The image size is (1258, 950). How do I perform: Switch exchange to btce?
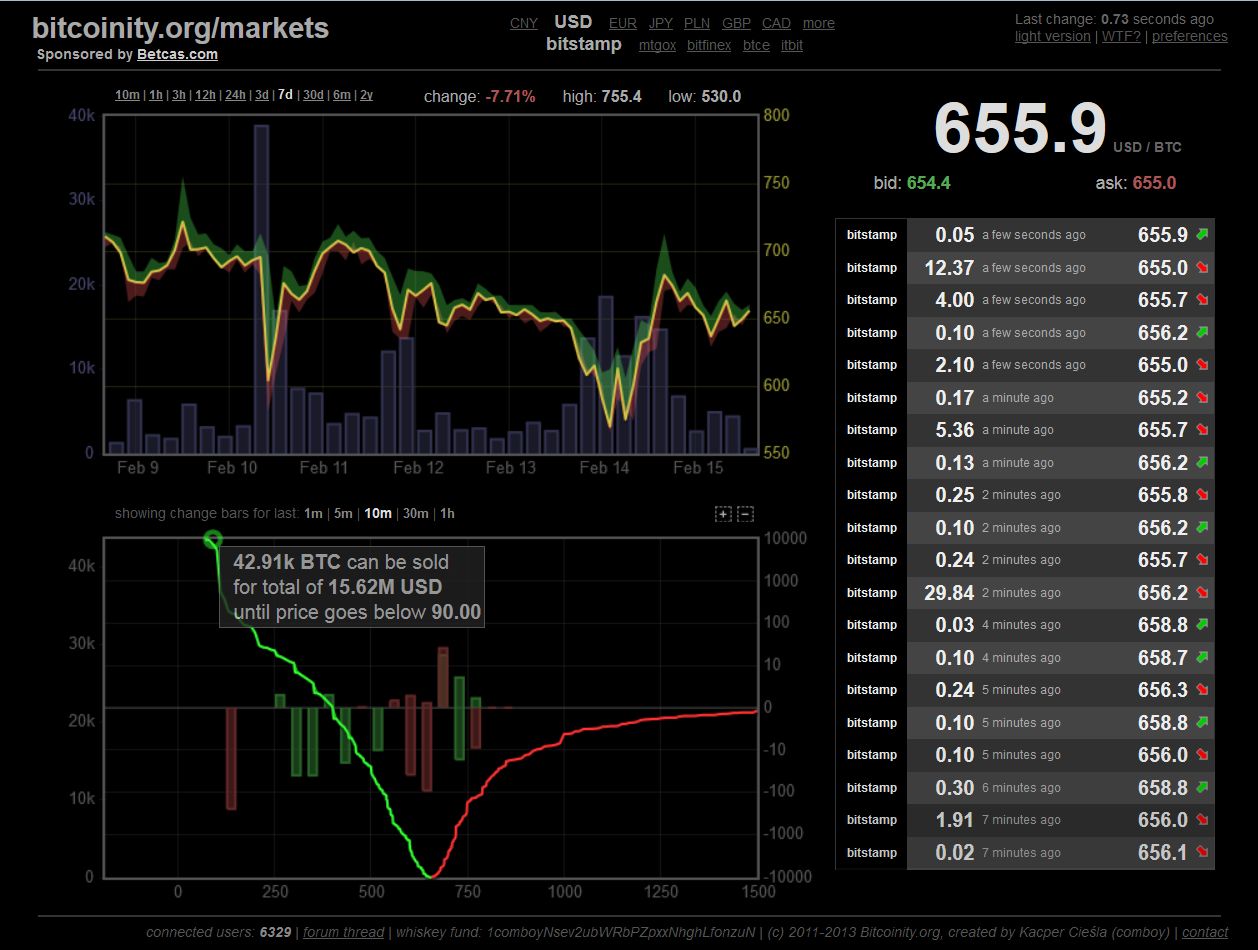coord(756,45)
